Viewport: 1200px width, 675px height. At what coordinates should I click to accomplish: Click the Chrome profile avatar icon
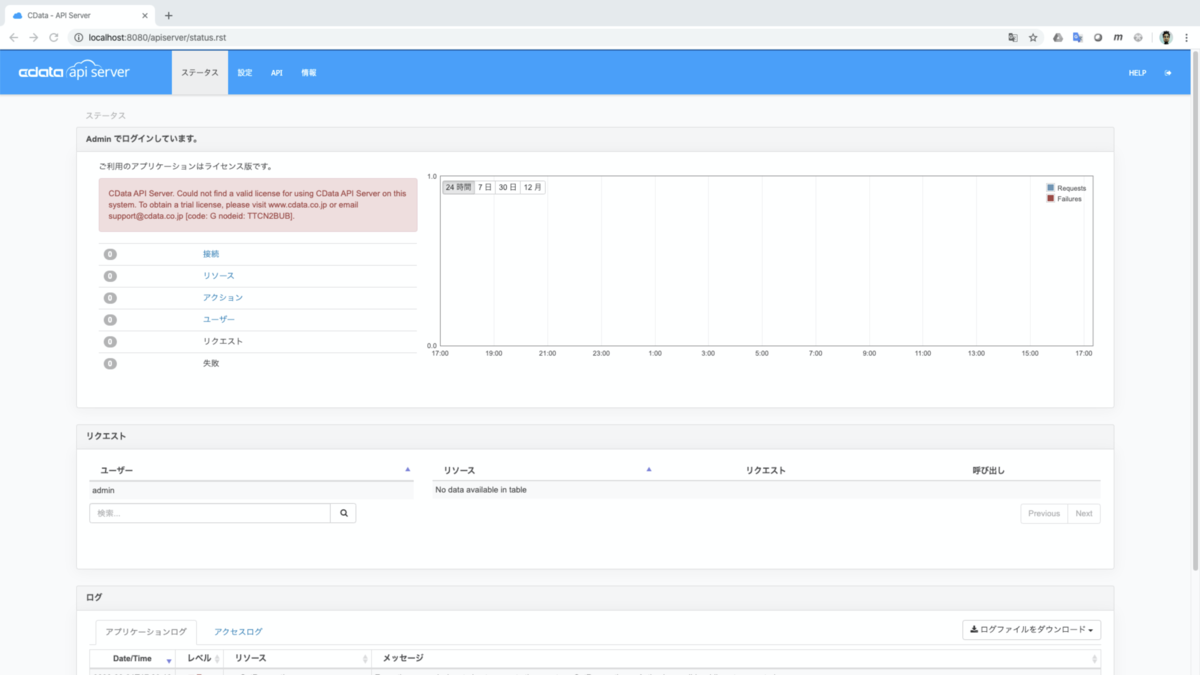(1166, 37)
